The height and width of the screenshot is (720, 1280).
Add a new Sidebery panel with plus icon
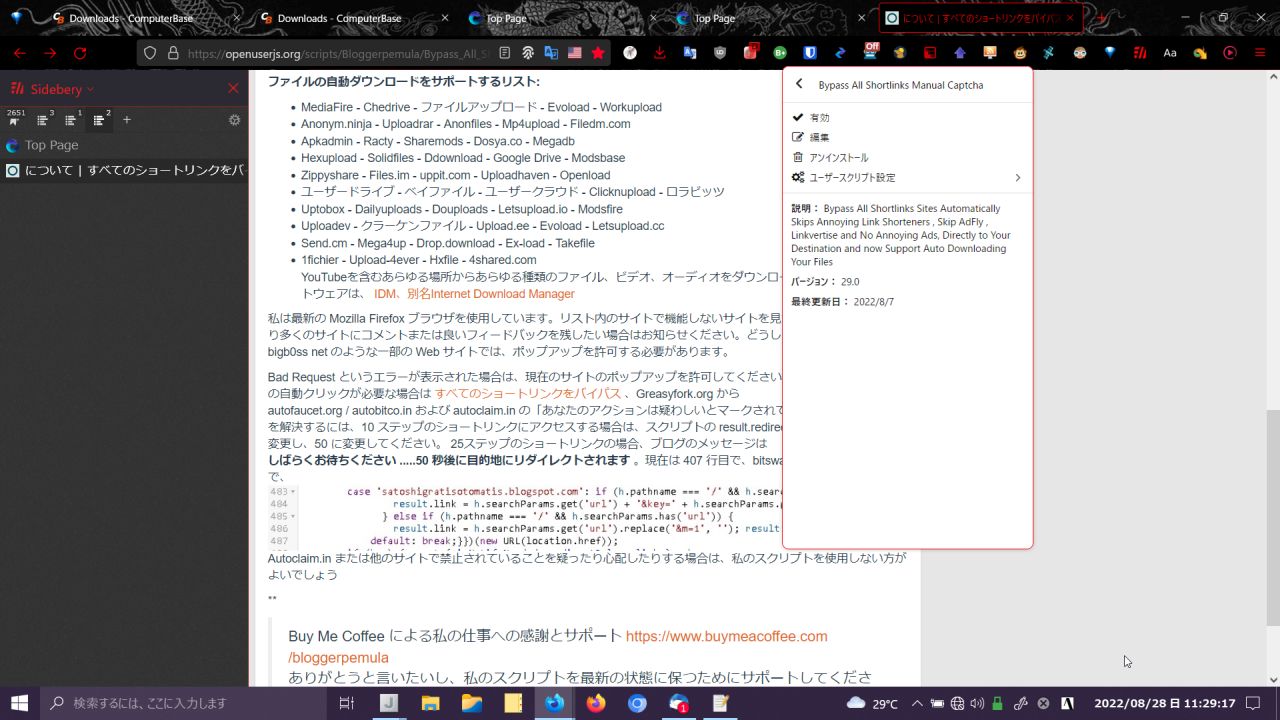pyautogui.click(x=127, y=120)
